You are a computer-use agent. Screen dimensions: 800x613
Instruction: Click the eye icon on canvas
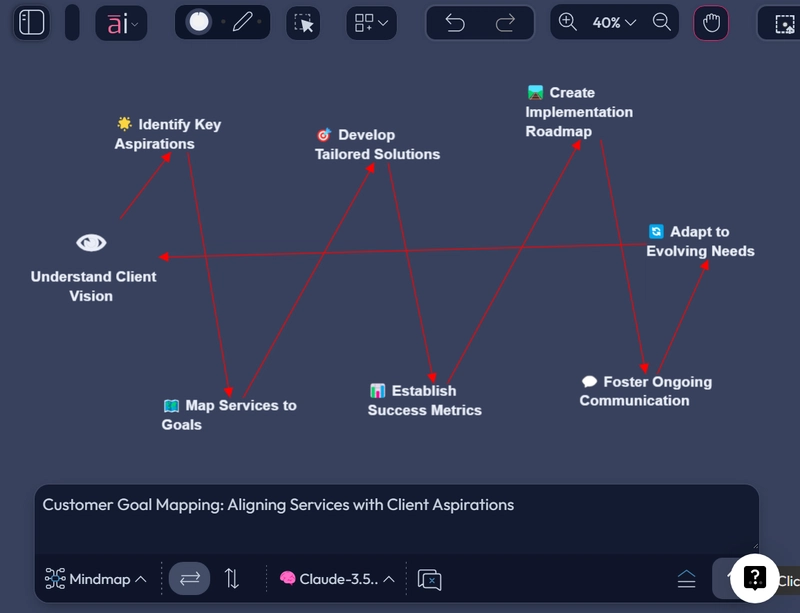click(x=91, y=242)
